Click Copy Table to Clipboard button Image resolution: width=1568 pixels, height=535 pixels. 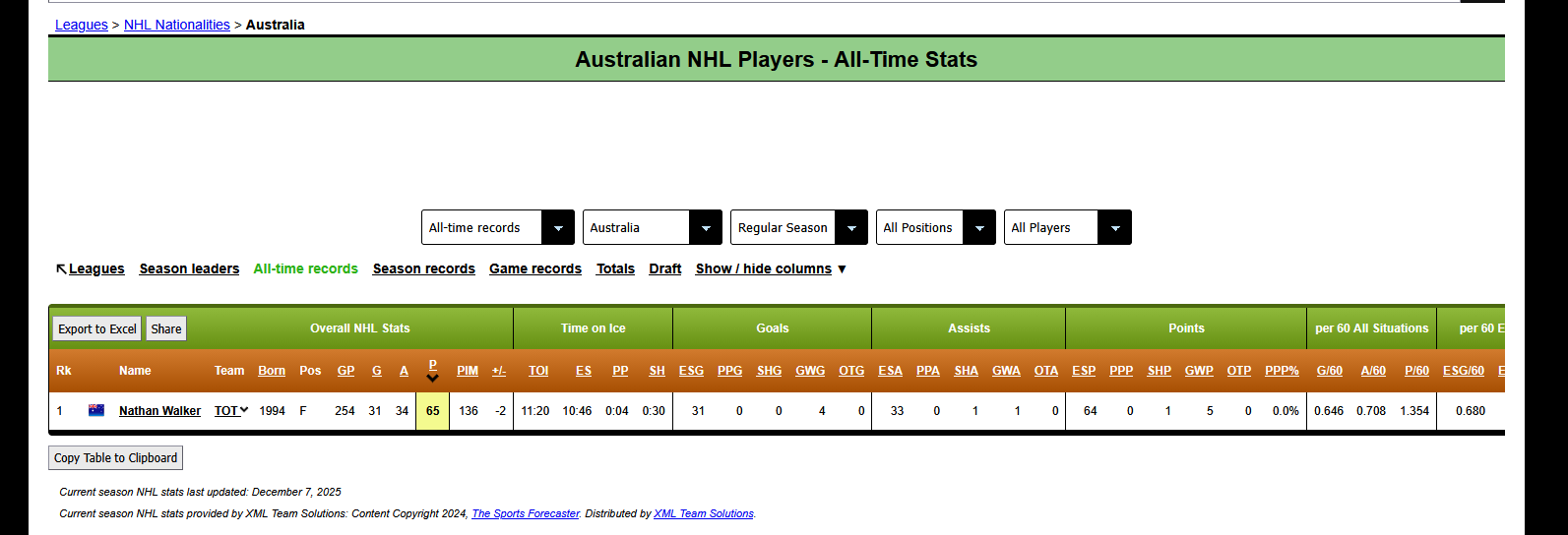point(116,457)
